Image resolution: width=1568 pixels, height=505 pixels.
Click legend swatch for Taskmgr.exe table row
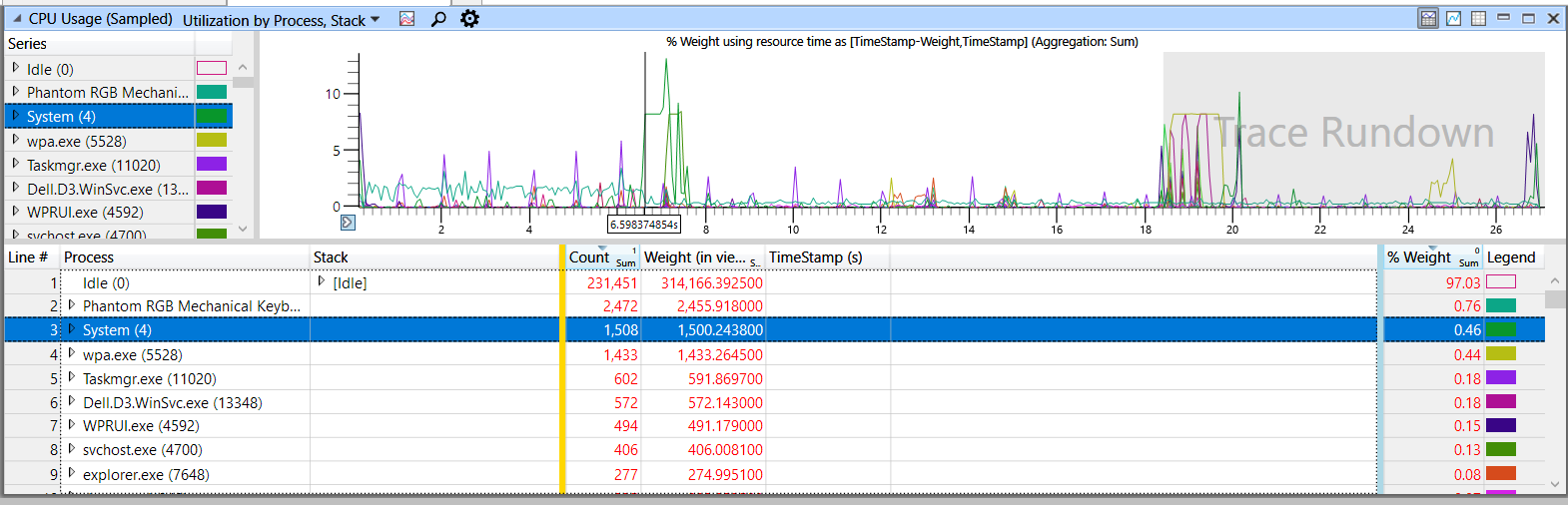click(x=1501, y=378)
